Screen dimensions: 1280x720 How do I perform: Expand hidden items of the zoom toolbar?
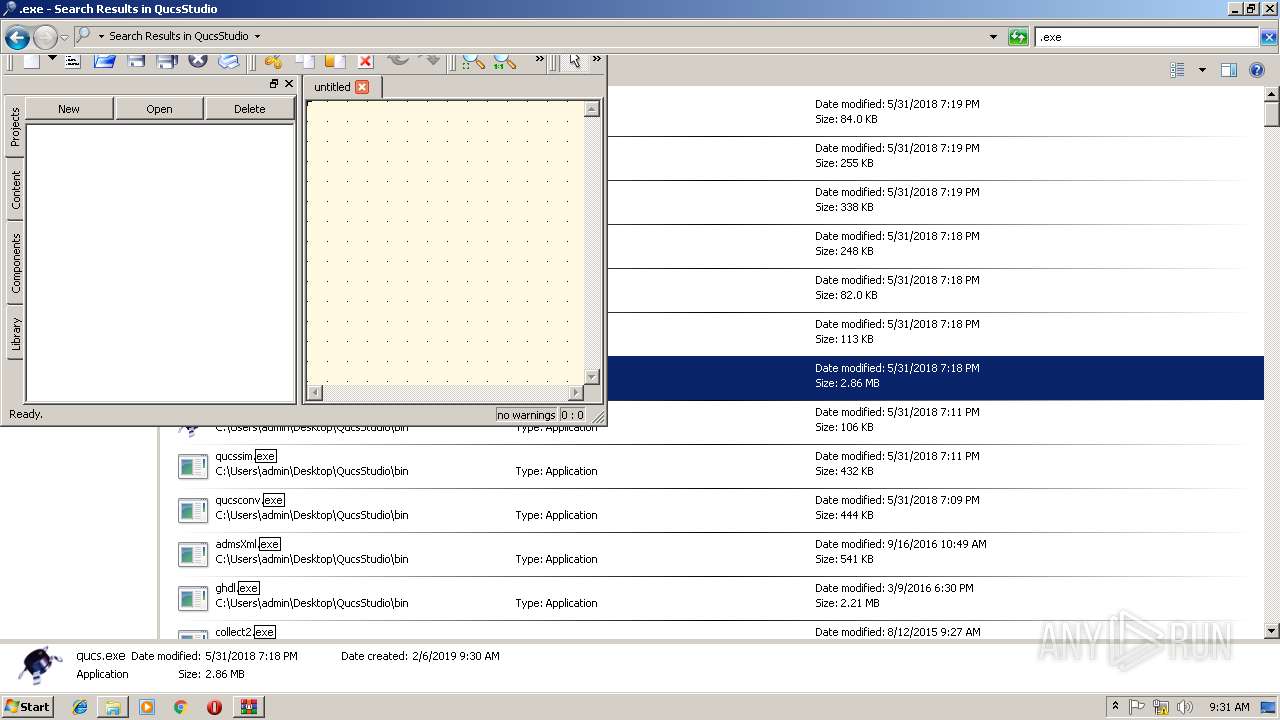540,60
